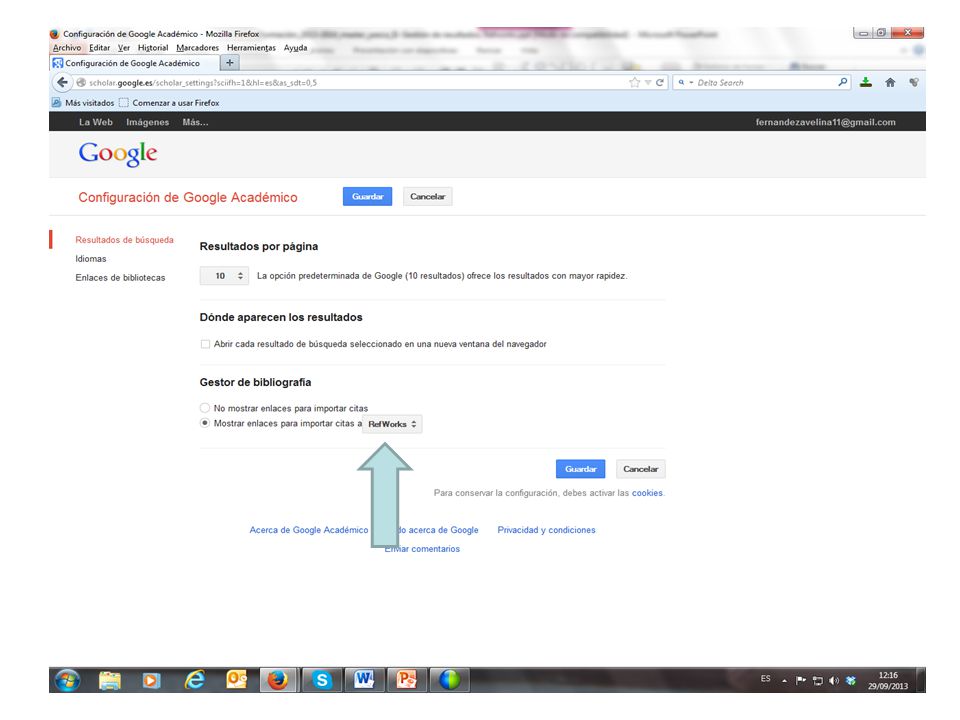The image size is (960, 720).
Task: Open Skype from the taskbar
Action: (321, 680)
